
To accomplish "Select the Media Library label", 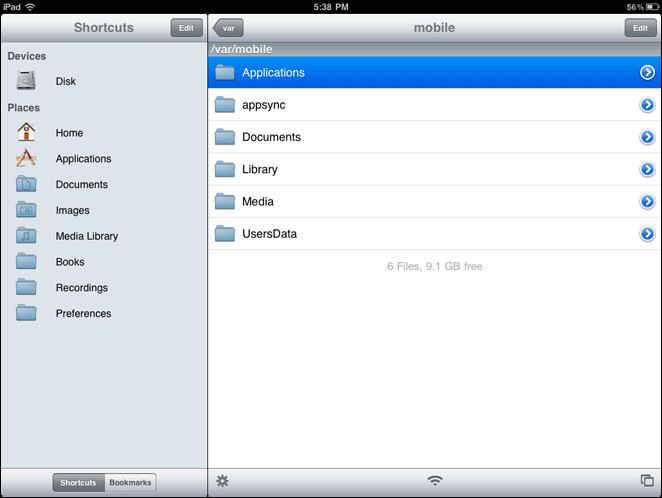I will (87, 236).
